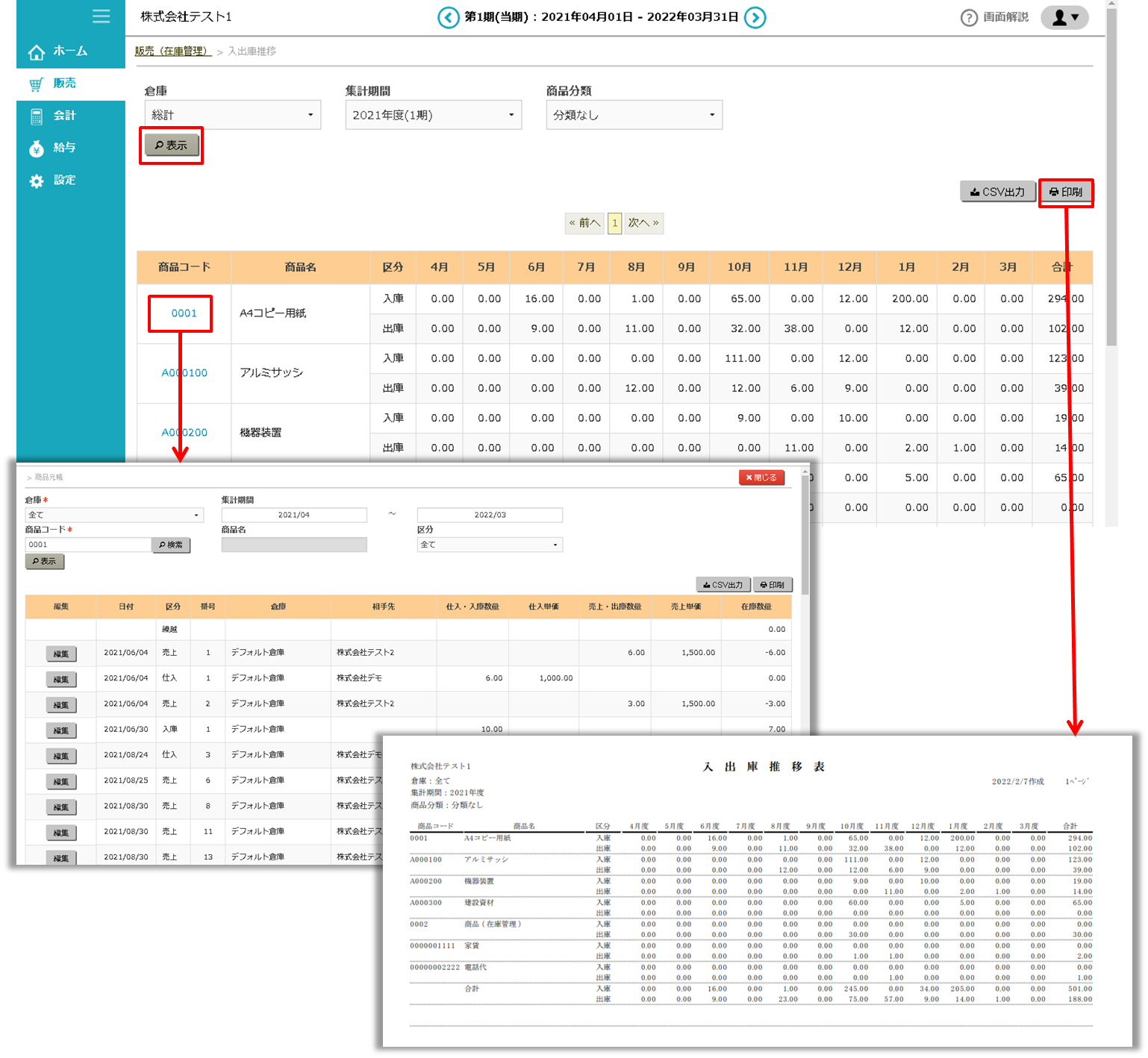1148x1058 pixels.
Task: Go to next fiscal period arrow
Action: point(755,17)
